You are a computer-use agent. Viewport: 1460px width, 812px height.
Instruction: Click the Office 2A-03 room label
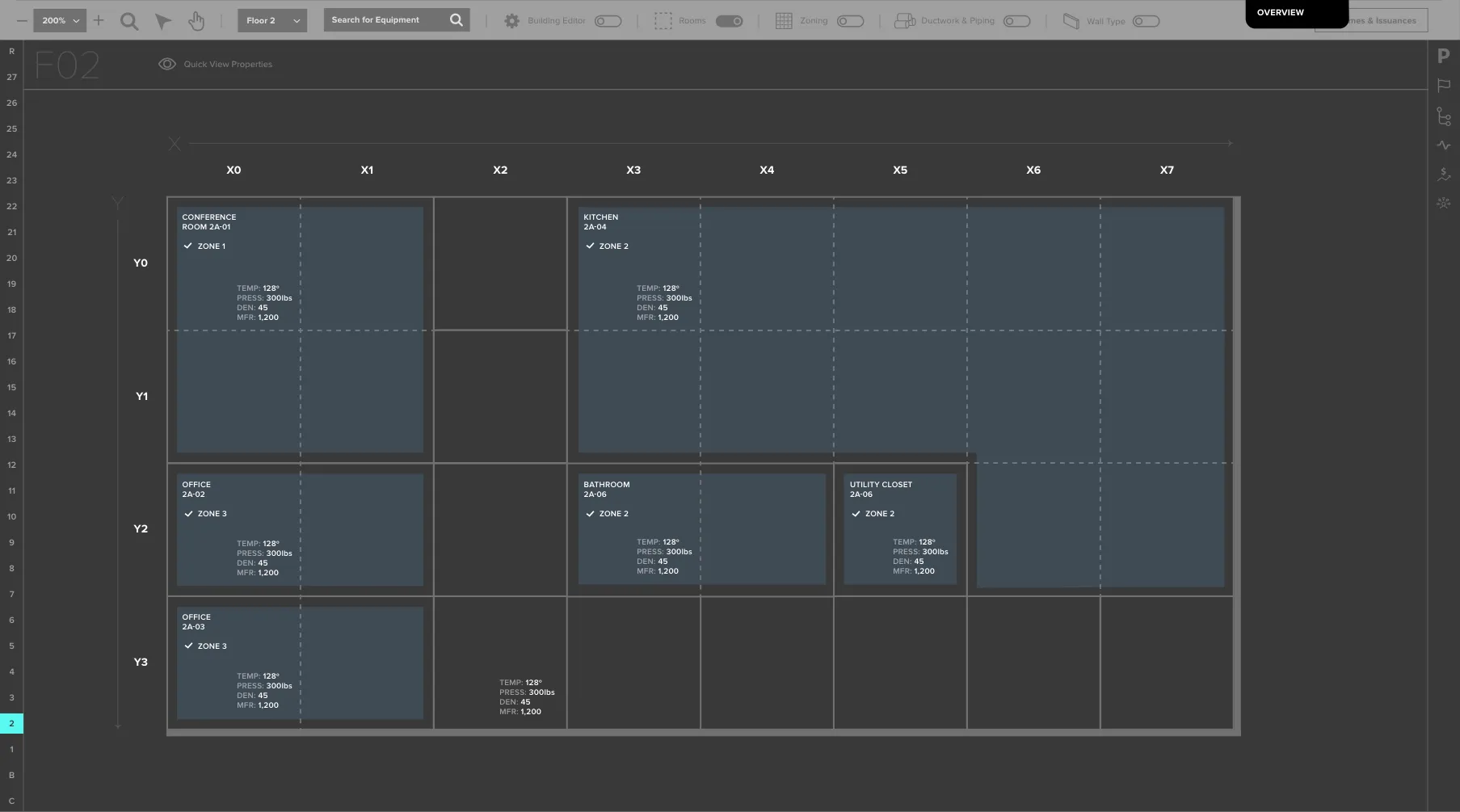tap(196, 621)
